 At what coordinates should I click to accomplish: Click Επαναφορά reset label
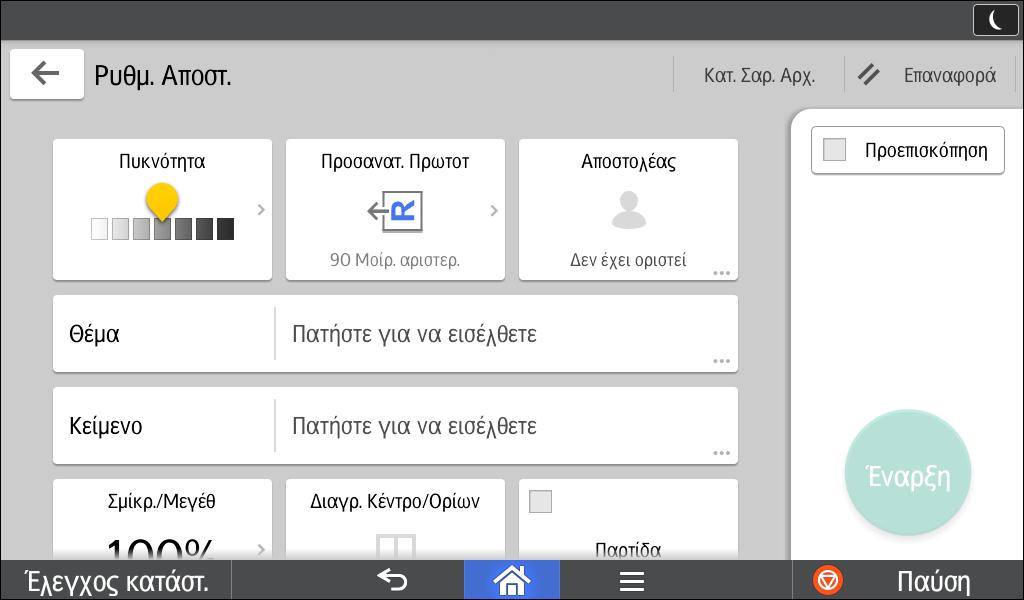(950, 76)
